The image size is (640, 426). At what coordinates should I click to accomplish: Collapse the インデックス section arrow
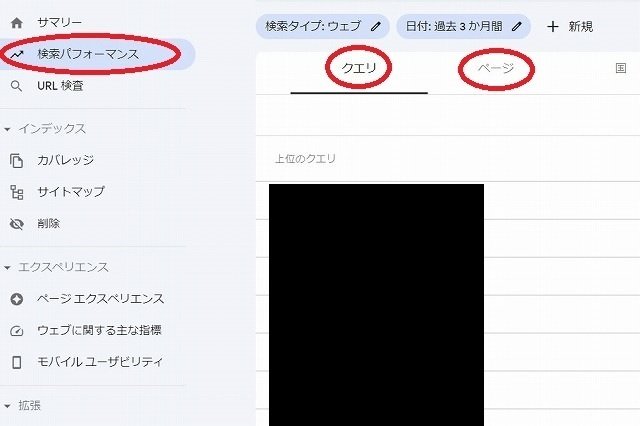coord(7,129)
